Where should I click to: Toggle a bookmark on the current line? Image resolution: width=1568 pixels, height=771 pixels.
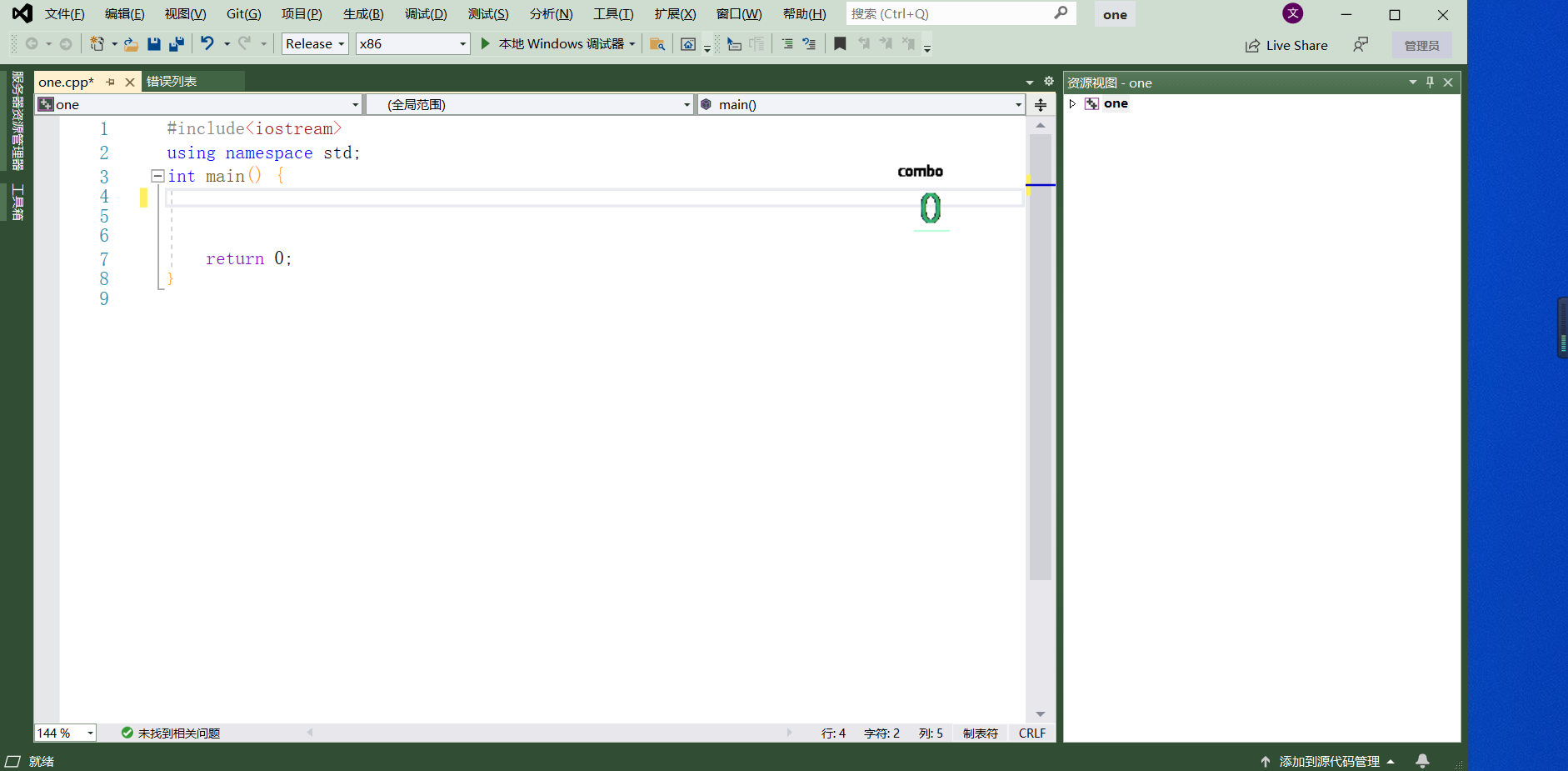pyautogui.click(x=839, y=43)
